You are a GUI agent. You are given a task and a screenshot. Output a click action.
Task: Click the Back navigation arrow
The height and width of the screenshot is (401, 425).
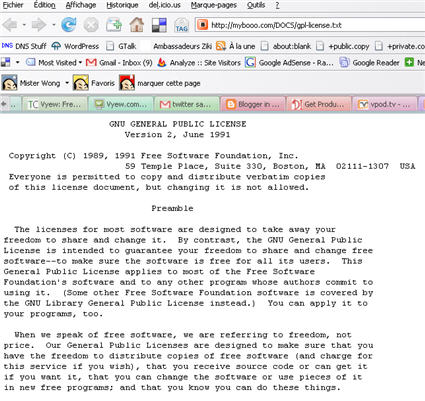[x=10, y=25]
